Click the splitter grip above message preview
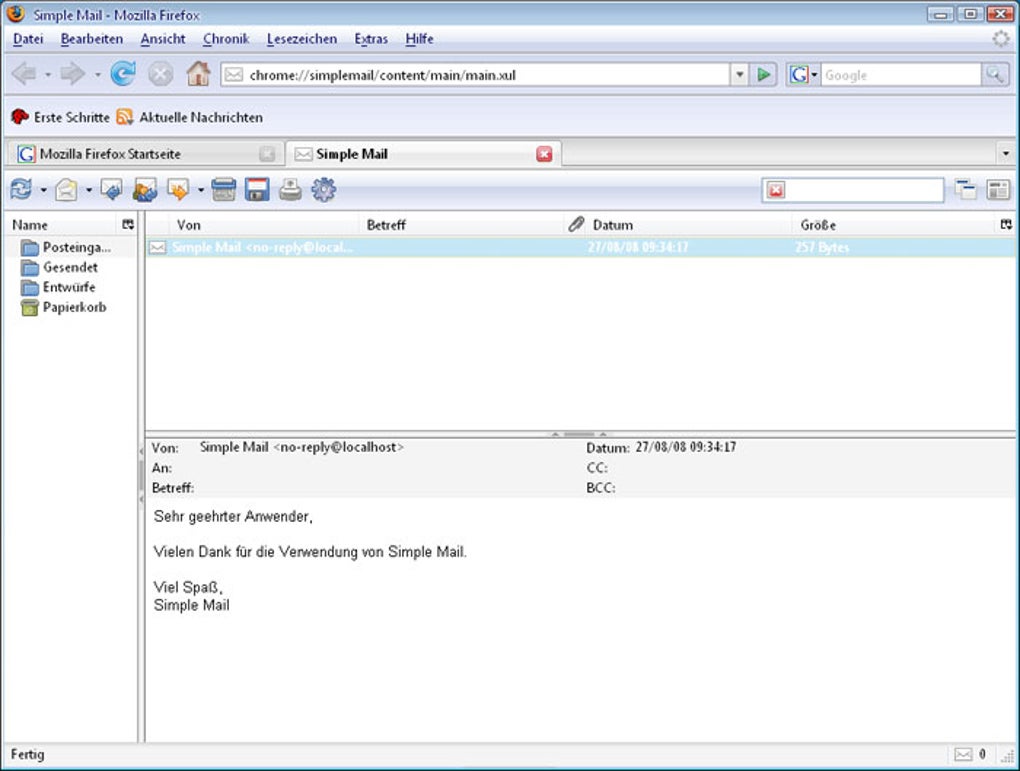The image size is (1020, 771). coord(579,434)
